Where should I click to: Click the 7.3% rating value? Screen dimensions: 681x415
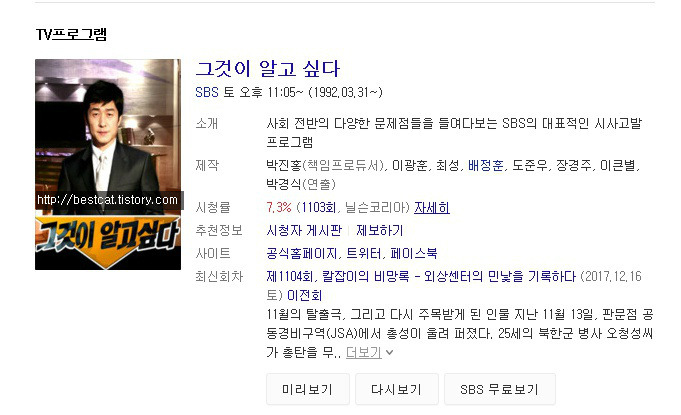pos(279,208)
